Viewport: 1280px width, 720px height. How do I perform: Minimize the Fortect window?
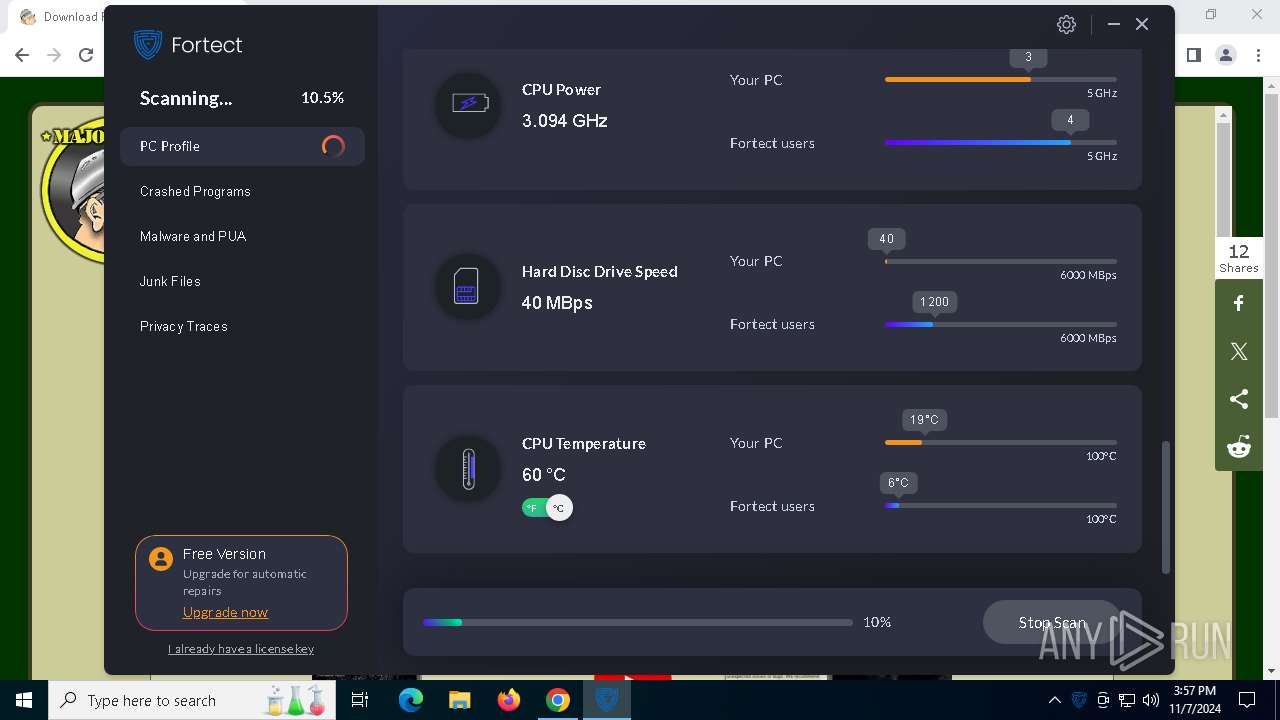tap(1113, 24)
